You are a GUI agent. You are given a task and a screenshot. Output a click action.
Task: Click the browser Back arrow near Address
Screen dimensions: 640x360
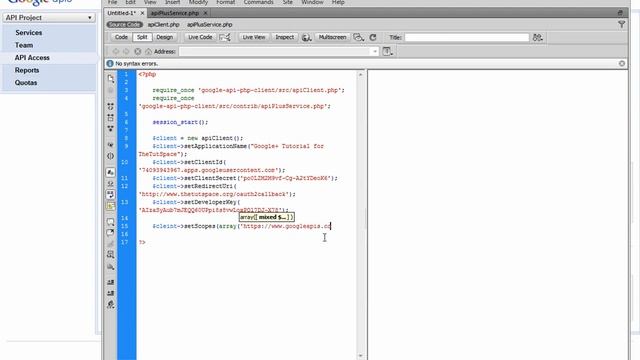(116, 51)
